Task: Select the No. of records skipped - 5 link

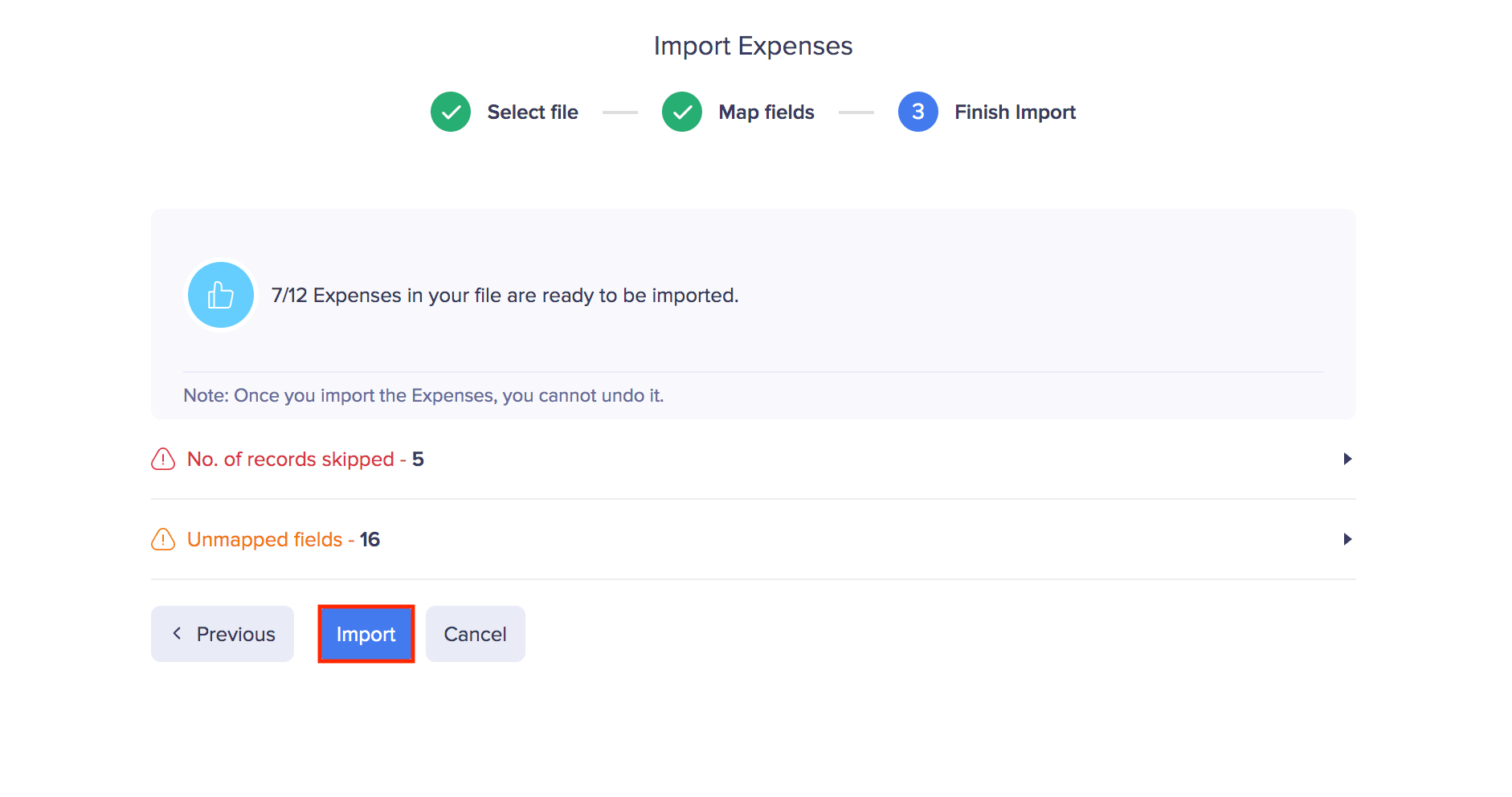Action: tap(305, 459)
